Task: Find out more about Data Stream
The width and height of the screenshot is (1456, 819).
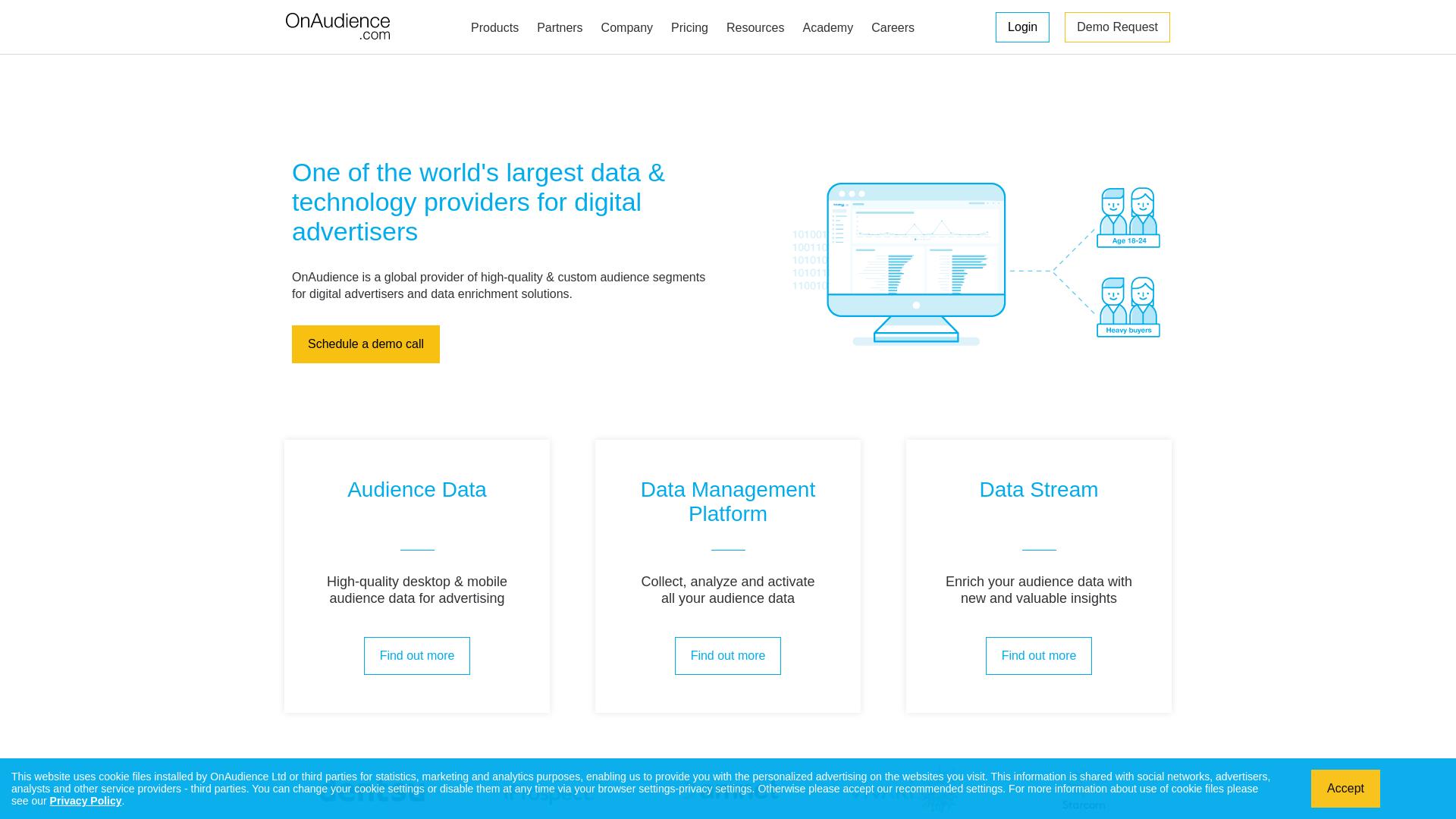Action: point(1039,656)
